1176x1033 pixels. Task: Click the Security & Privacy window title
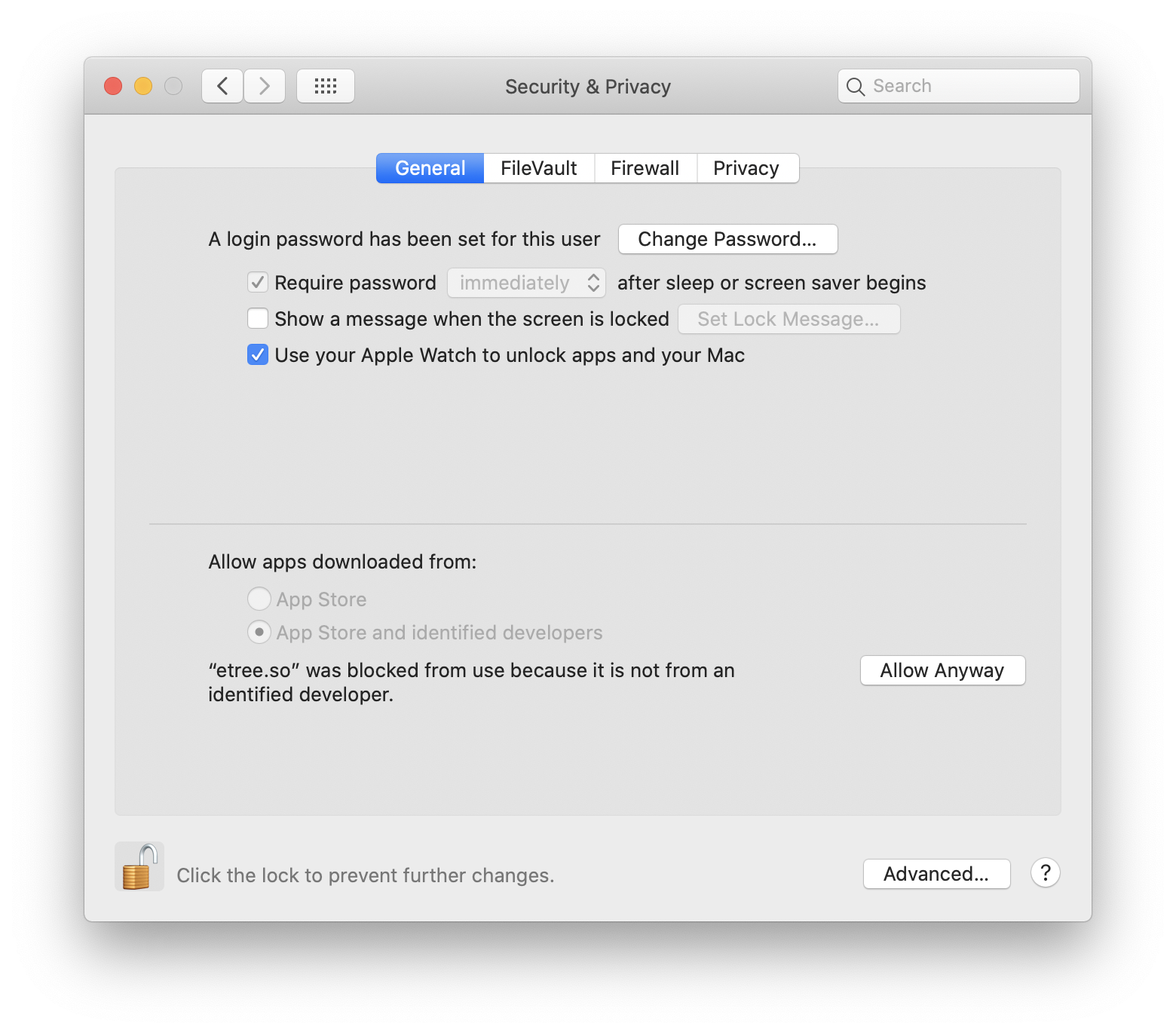tap(588, 87)
